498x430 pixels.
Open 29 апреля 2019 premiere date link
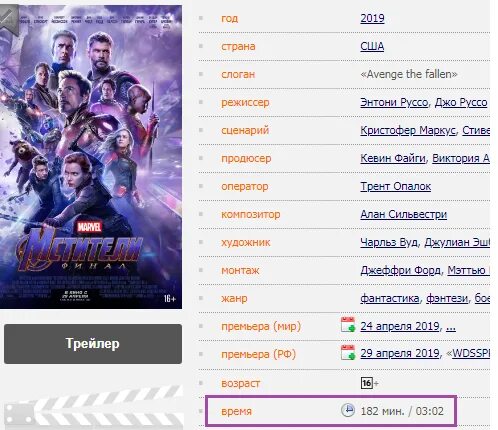pyautogui.click(x=400, y=353)
